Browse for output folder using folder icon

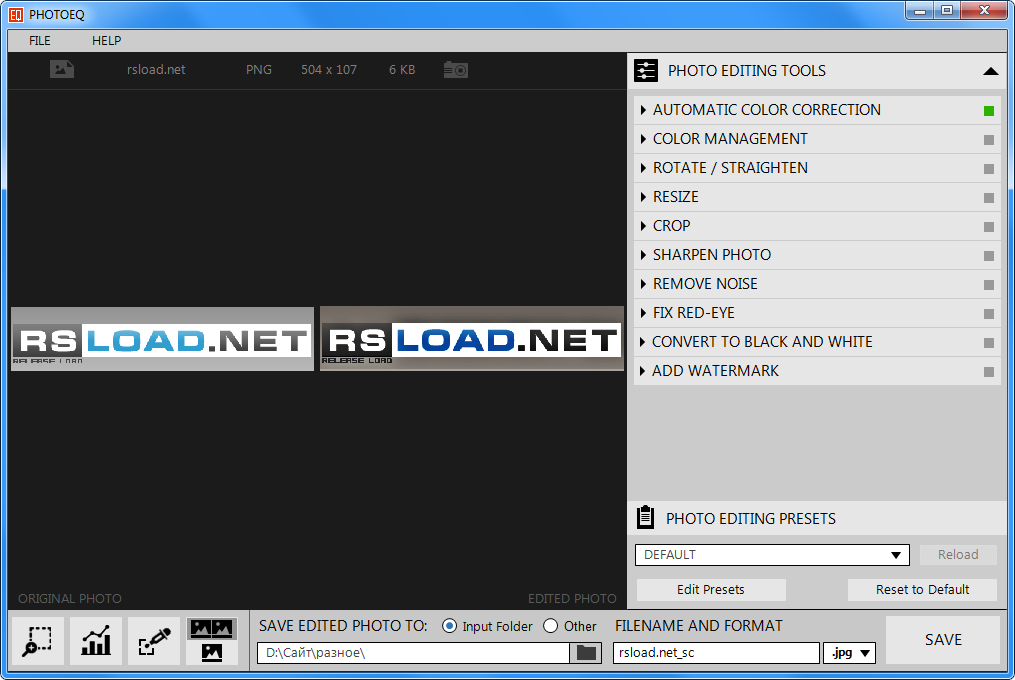[586, 653]
